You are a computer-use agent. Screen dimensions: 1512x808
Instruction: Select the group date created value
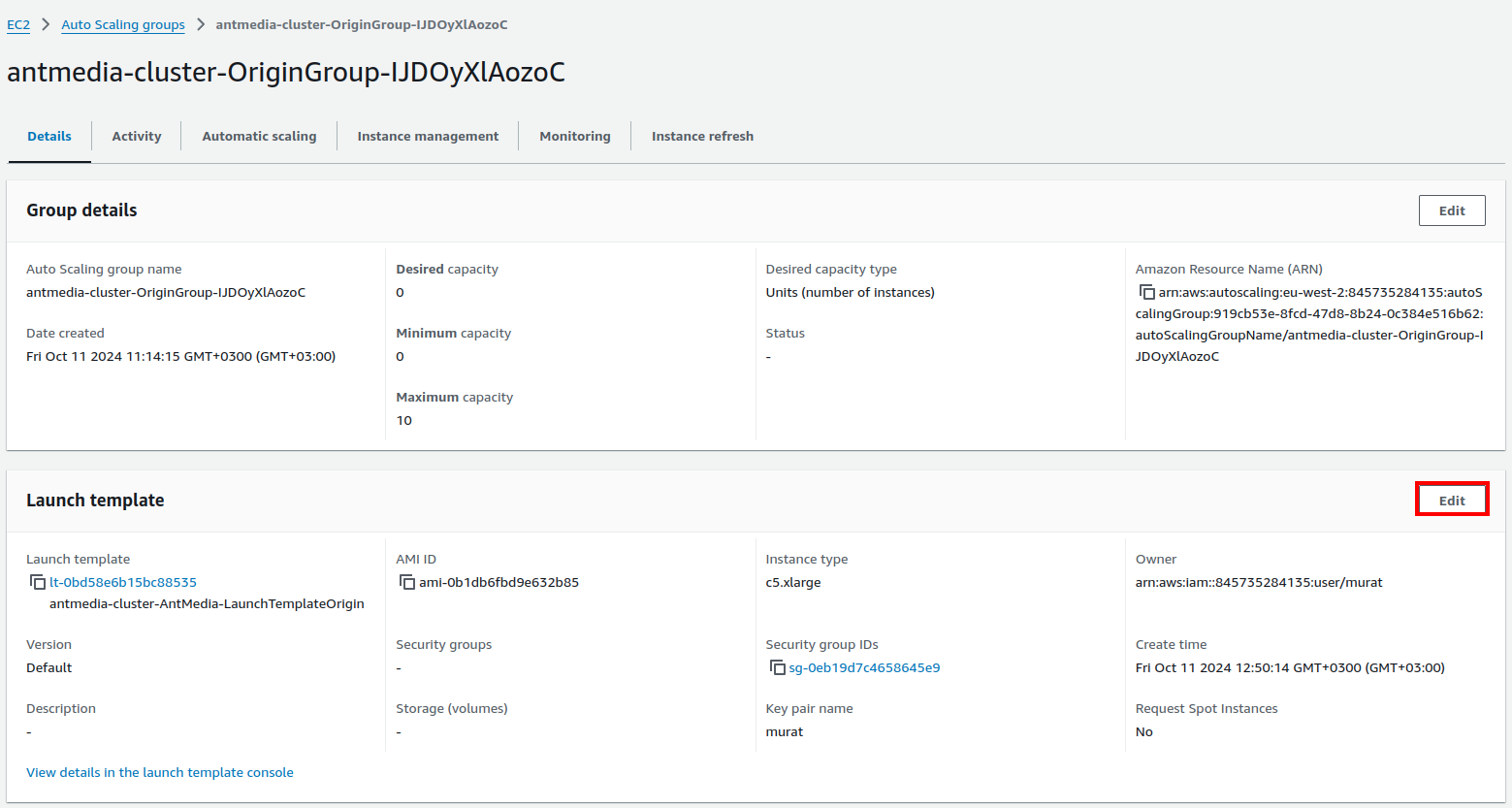(x=181, y=356)
